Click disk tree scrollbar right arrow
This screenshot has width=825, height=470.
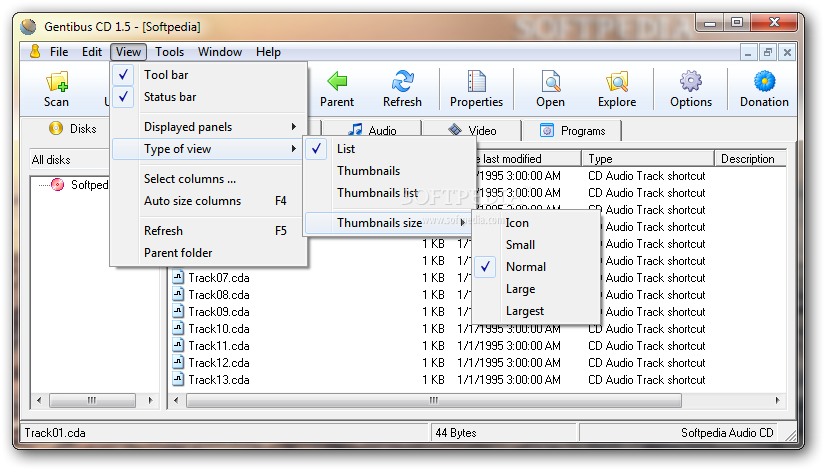click(150, 401)
